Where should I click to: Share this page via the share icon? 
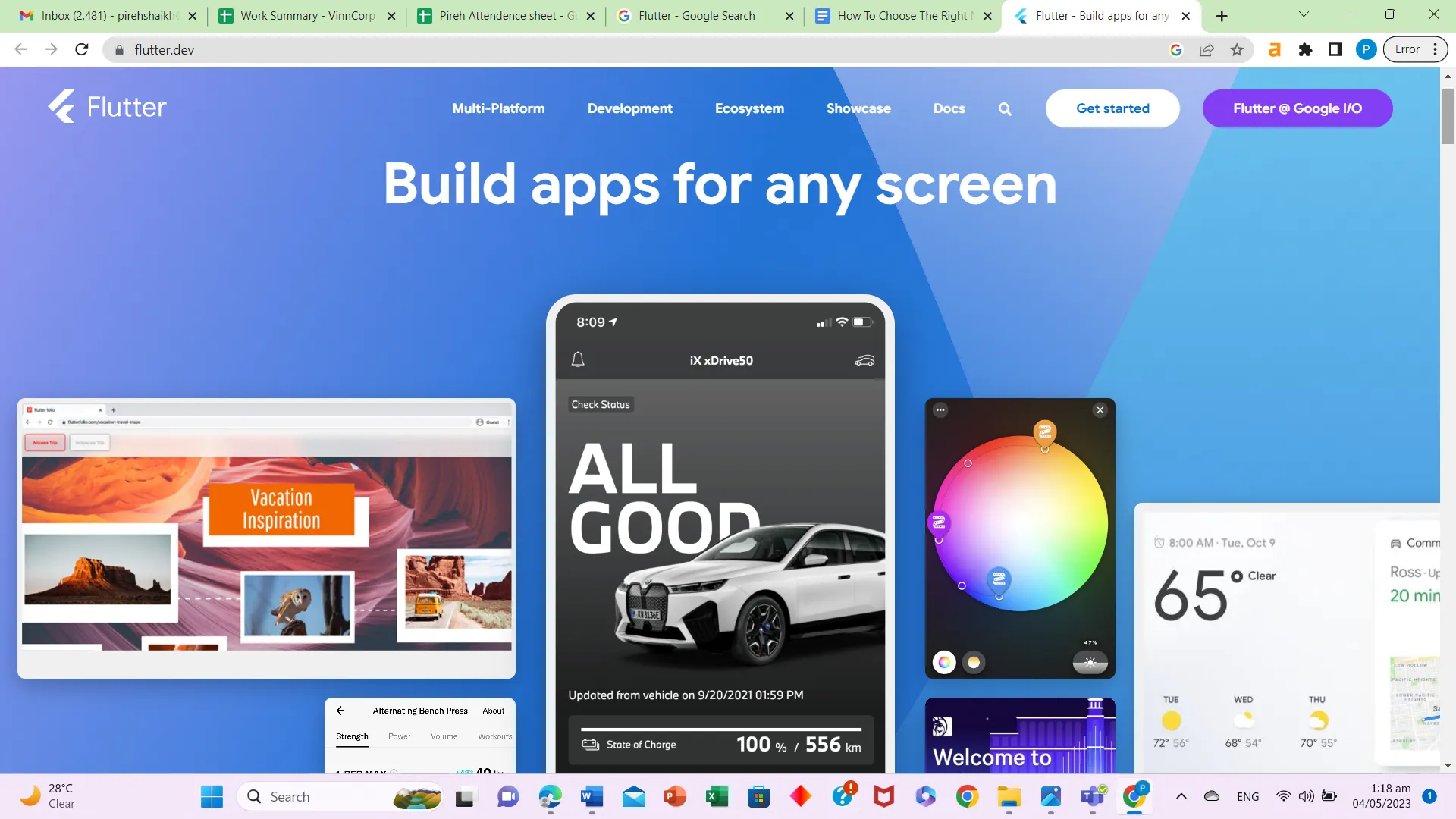click(x=1207, y=50)
